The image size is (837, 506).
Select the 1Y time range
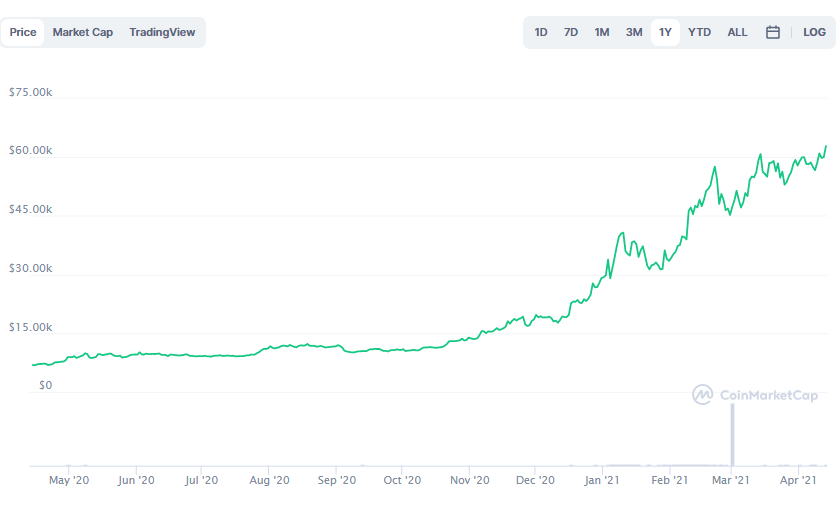click(x=665, y=32)
